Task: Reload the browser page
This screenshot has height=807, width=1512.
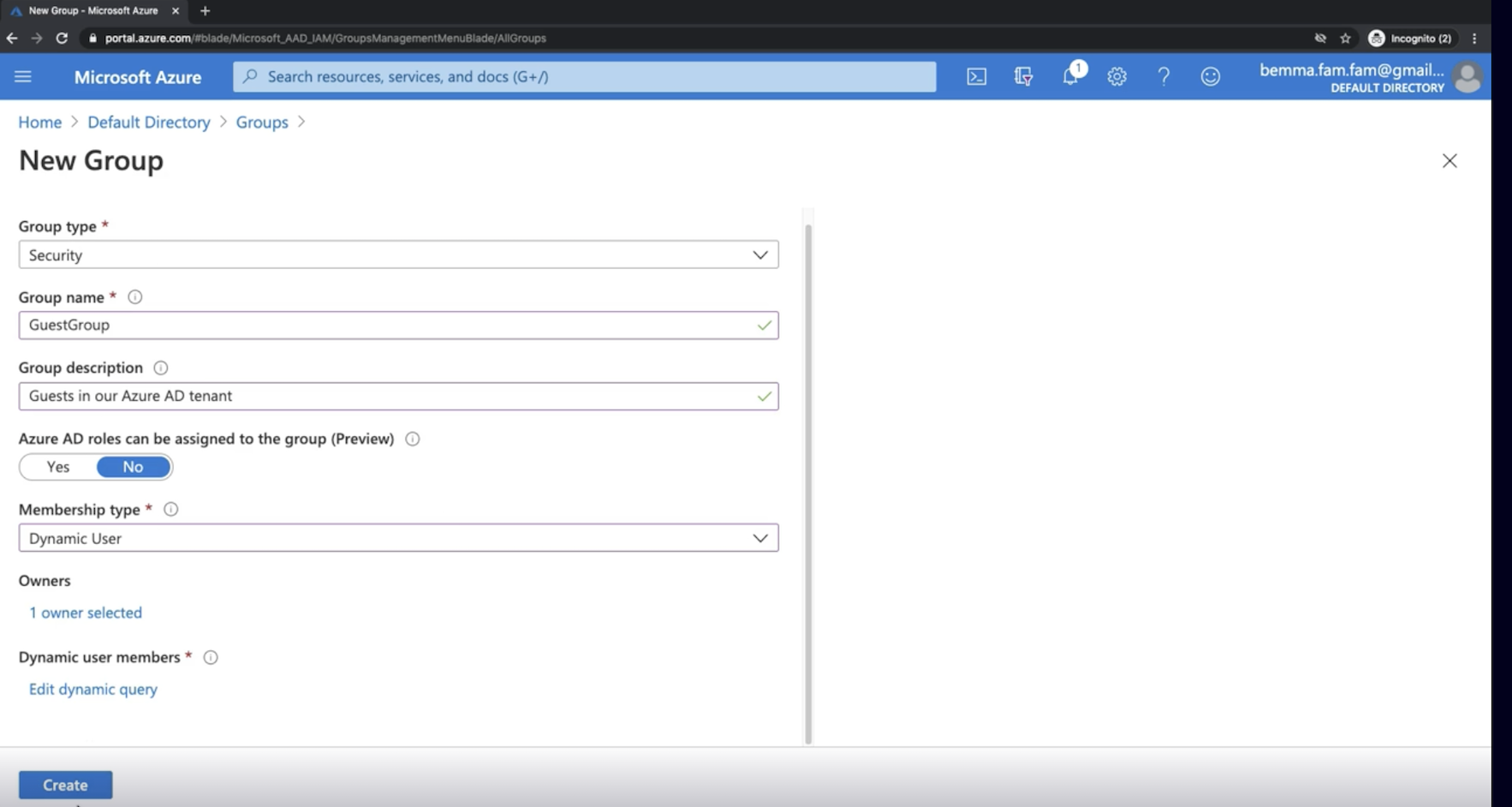Action: [x=62, y=38]
